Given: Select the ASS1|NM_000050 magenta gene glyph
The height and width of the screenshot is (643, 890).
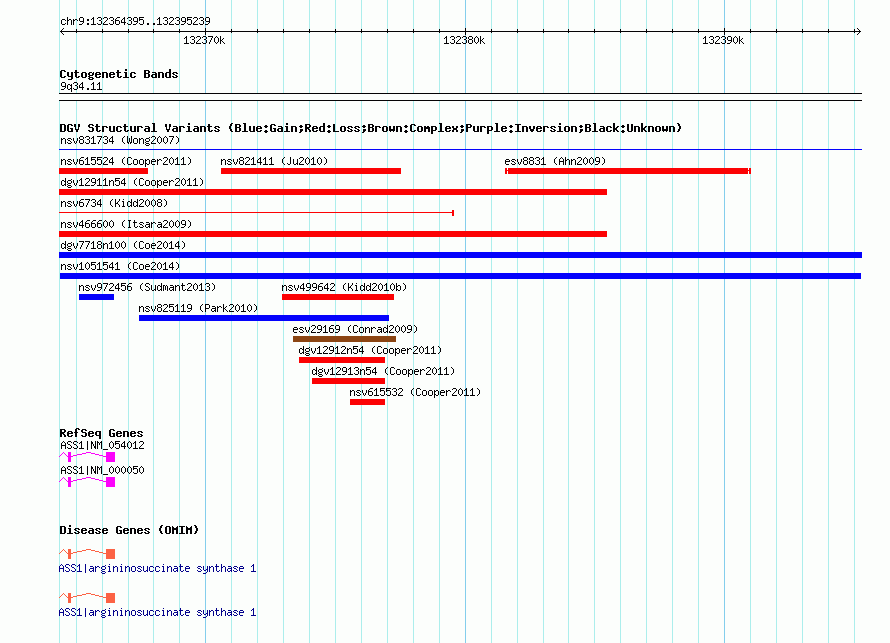Looking at the screenshot, I should [x=87, y=481].
